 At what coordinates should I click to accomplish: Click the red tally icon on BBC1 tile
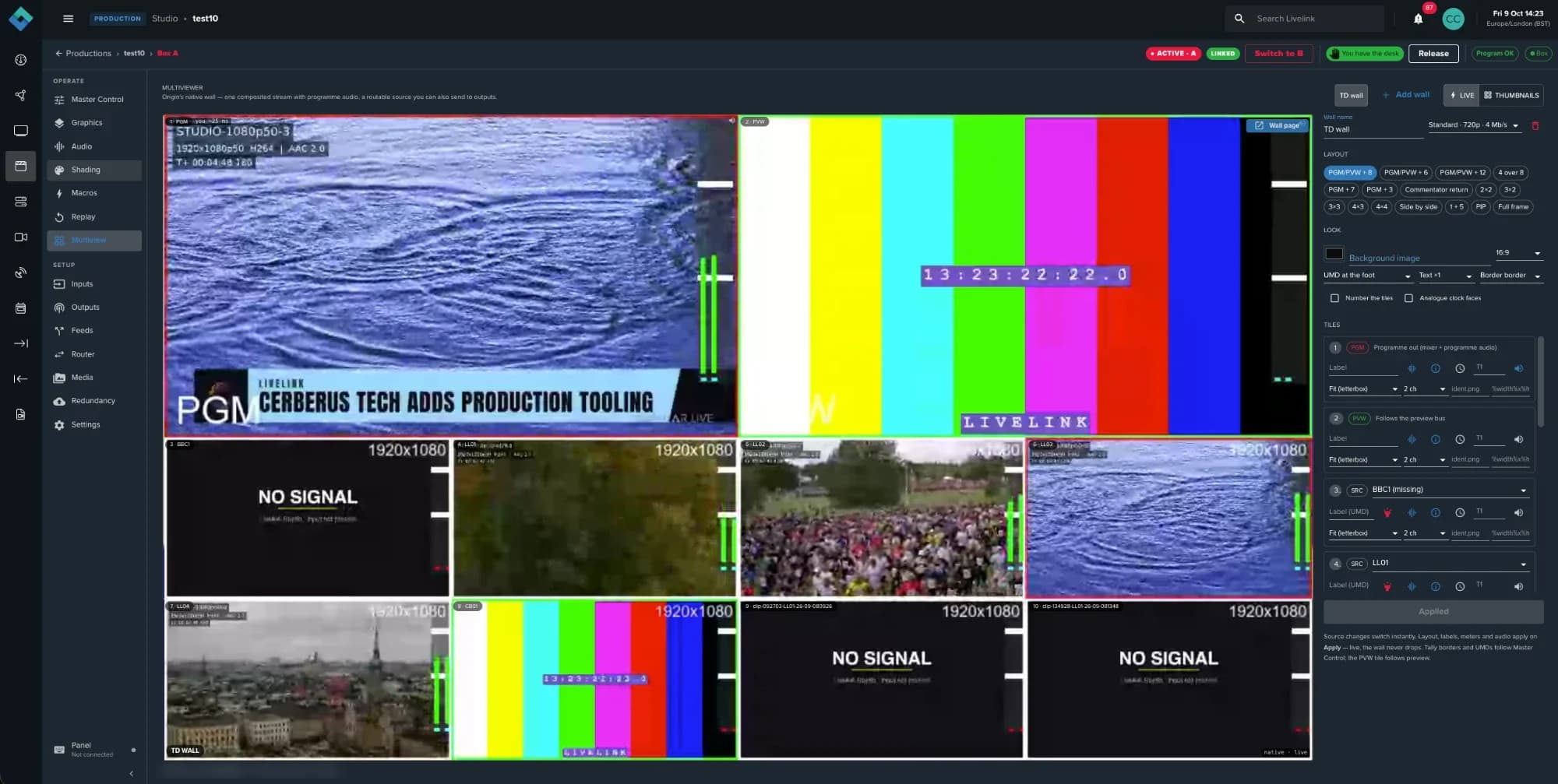pyautogui.click(x=1387, y=512)
